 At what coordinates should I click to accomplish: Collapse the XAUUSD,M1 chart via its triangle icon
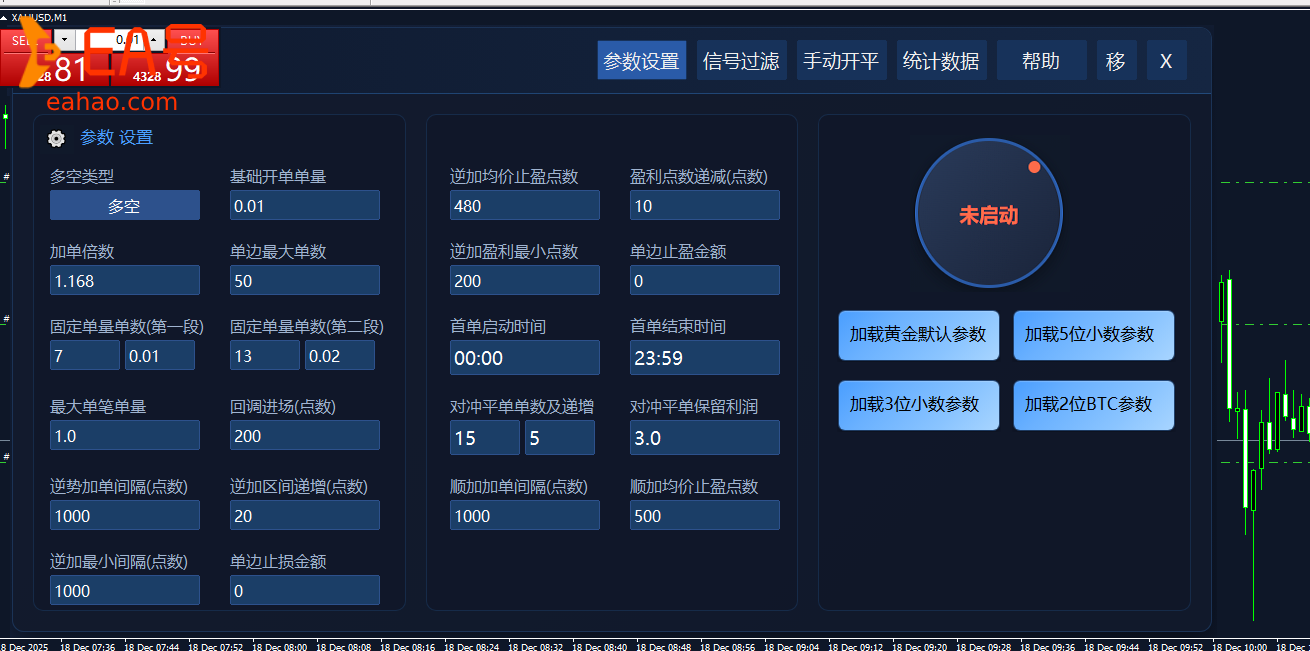[5, 18]
